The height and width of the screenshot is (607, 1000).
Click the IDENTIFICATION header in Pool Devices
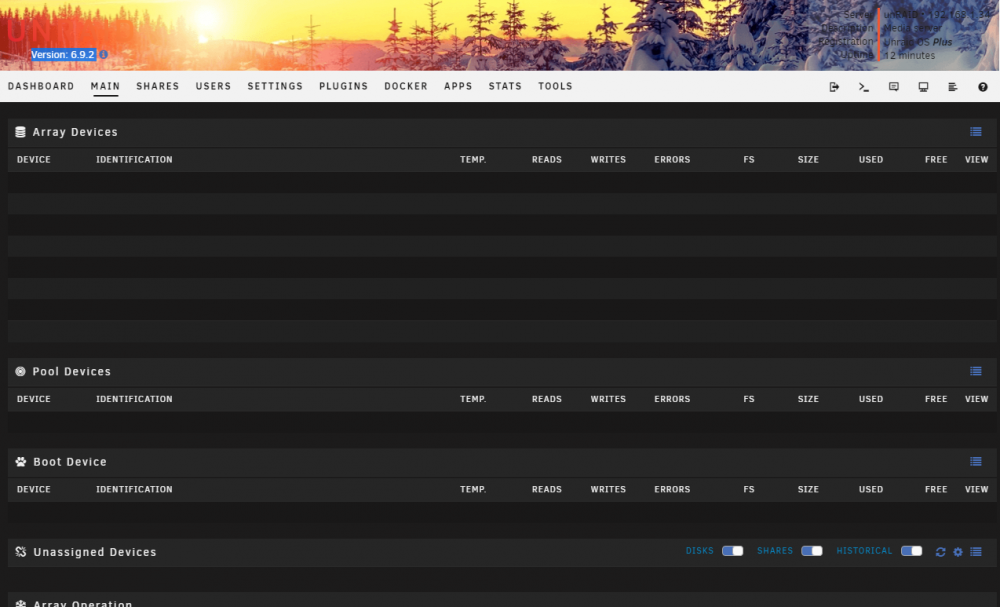(x=134, y=399)
